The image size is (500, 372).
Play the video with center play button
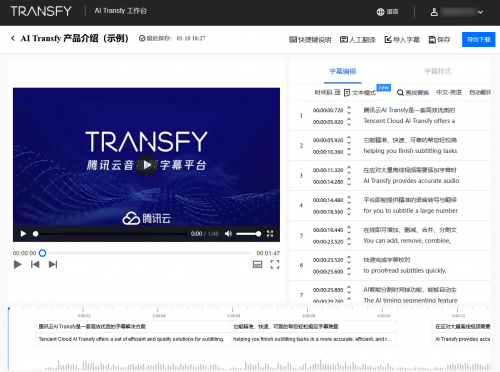pyautogui.click(x=147, y=165)
